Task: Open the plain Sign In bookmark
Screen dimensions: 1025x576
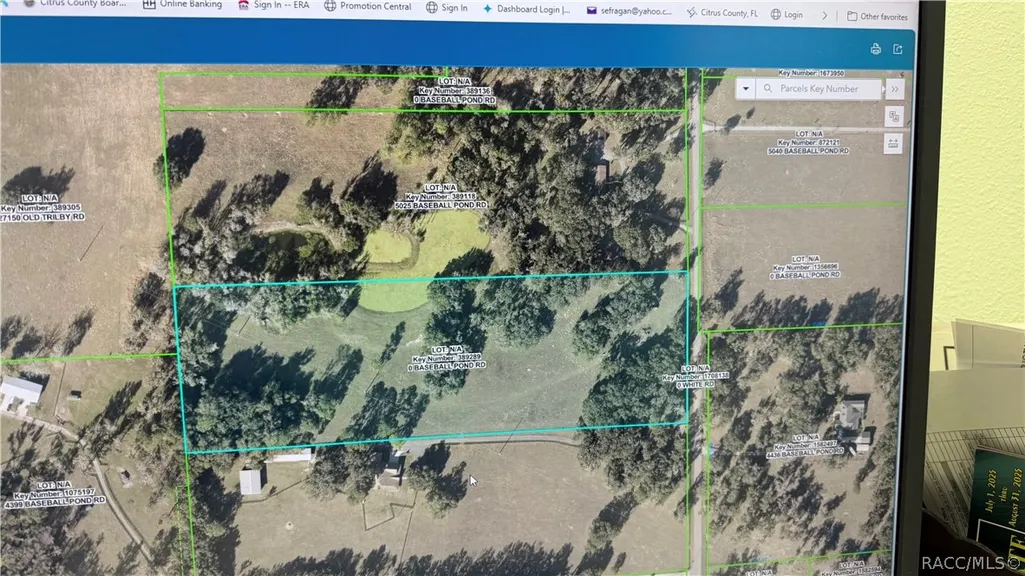Action: pyautogui.click(x=446, y=7)
